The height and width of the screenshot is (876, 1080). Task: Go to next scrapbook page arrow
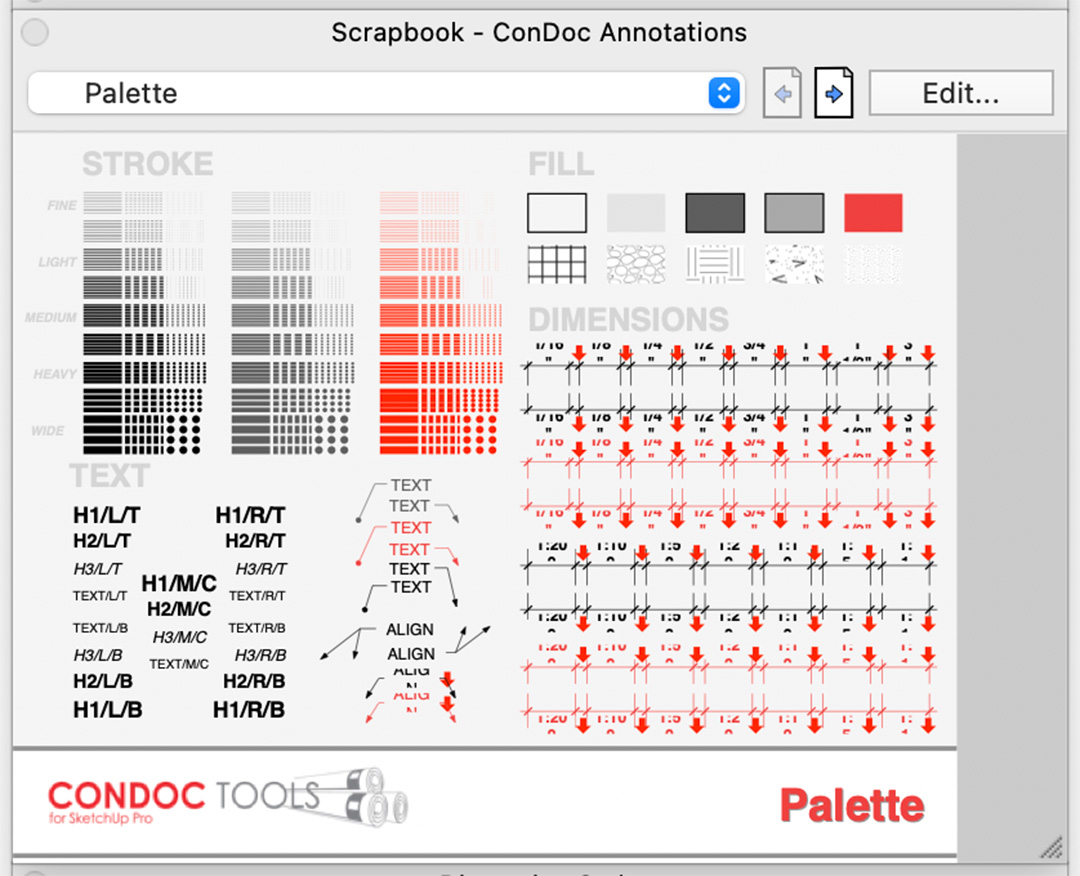click(x=833, y=93)
